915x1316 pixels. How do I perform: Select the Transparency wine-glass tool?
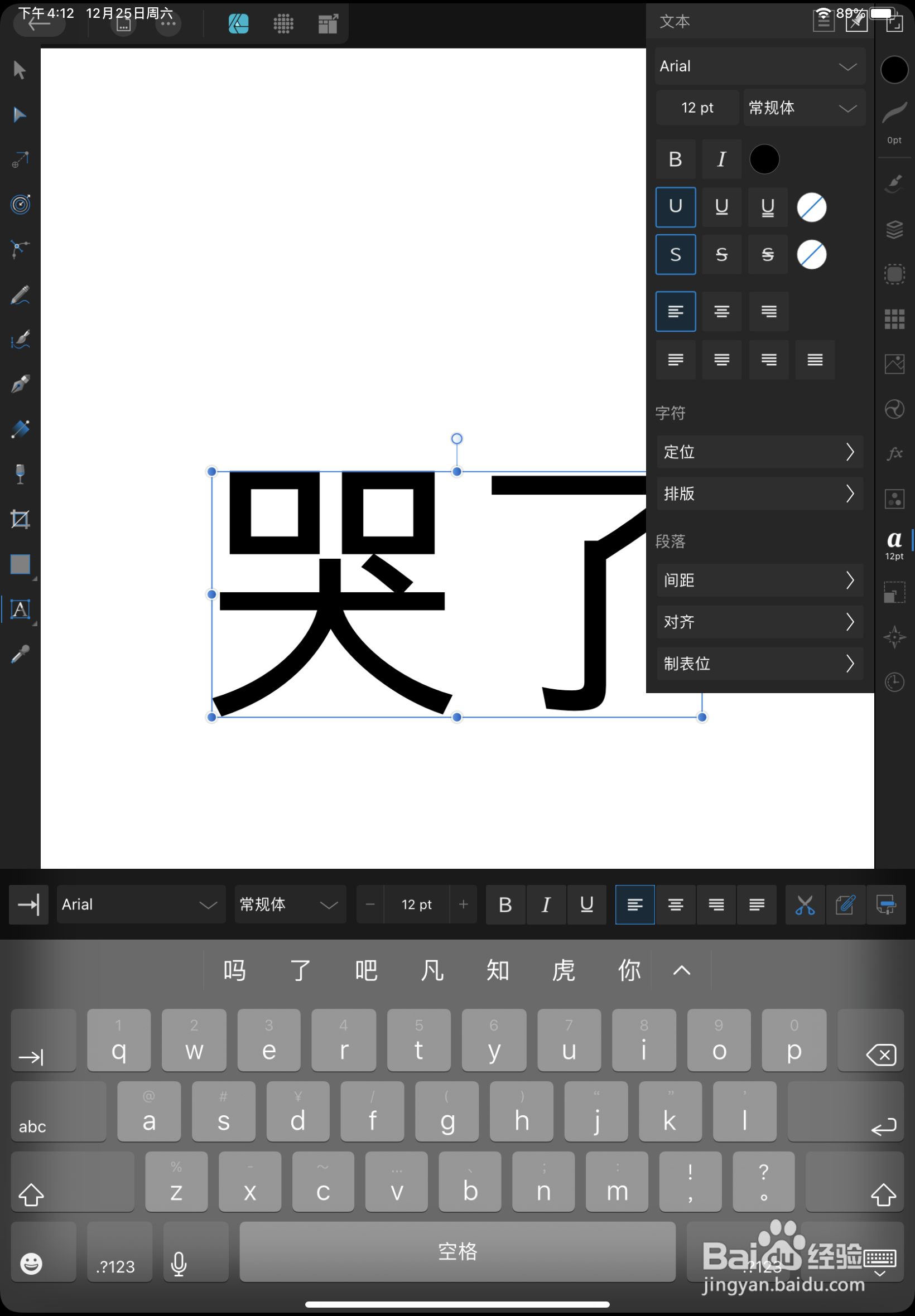pos(20,475)
